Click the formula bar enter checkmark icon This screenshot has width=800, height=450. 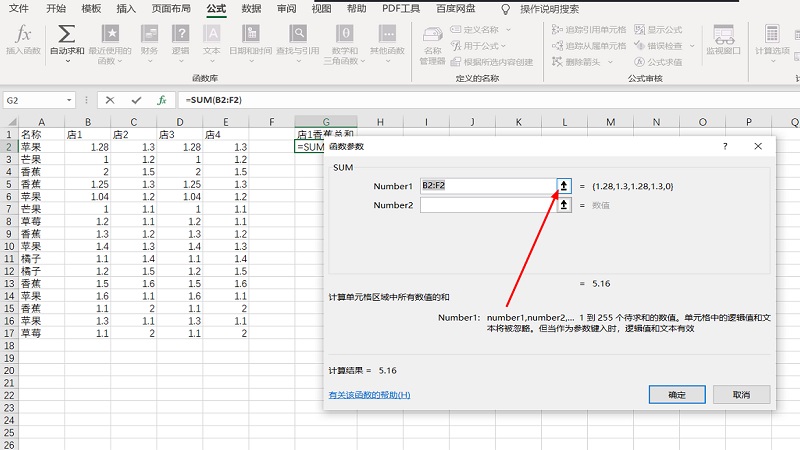(135, 100)
